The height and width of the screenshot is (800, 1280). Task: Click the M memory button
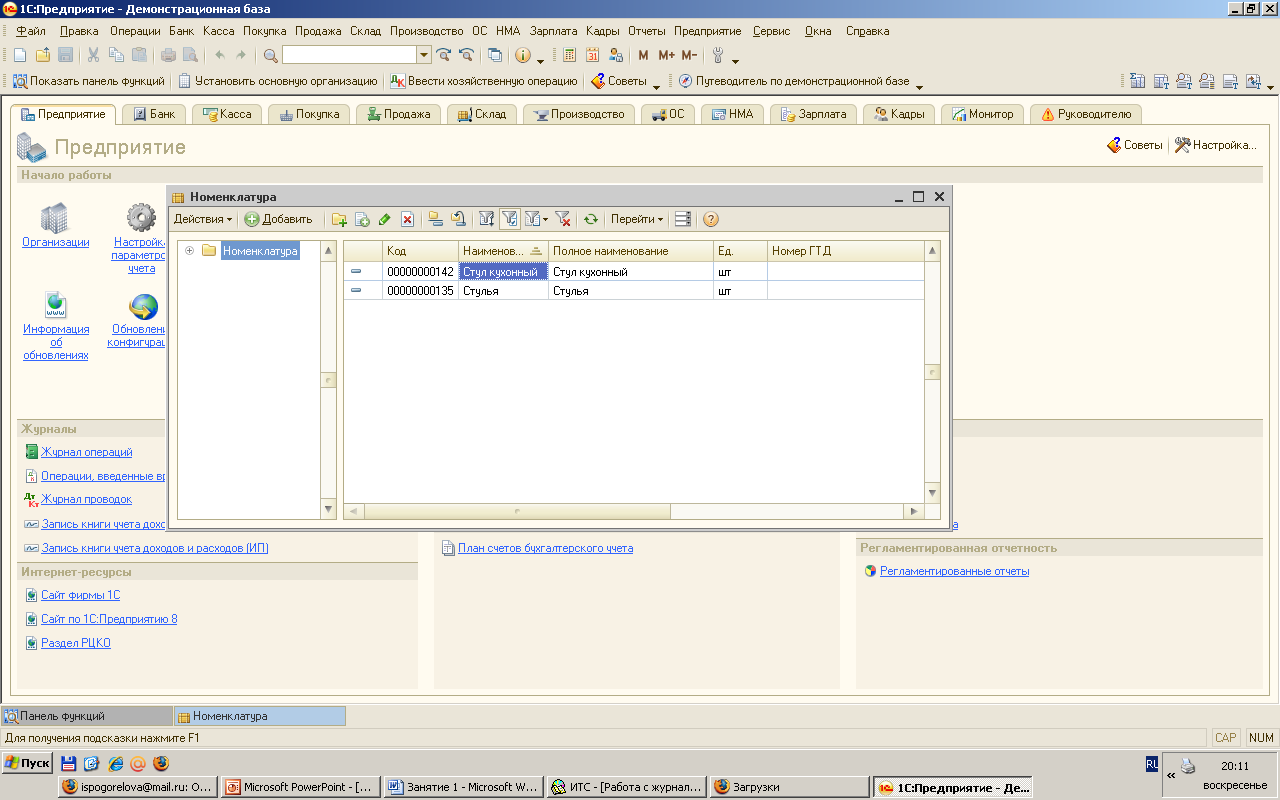click(643, 55)
